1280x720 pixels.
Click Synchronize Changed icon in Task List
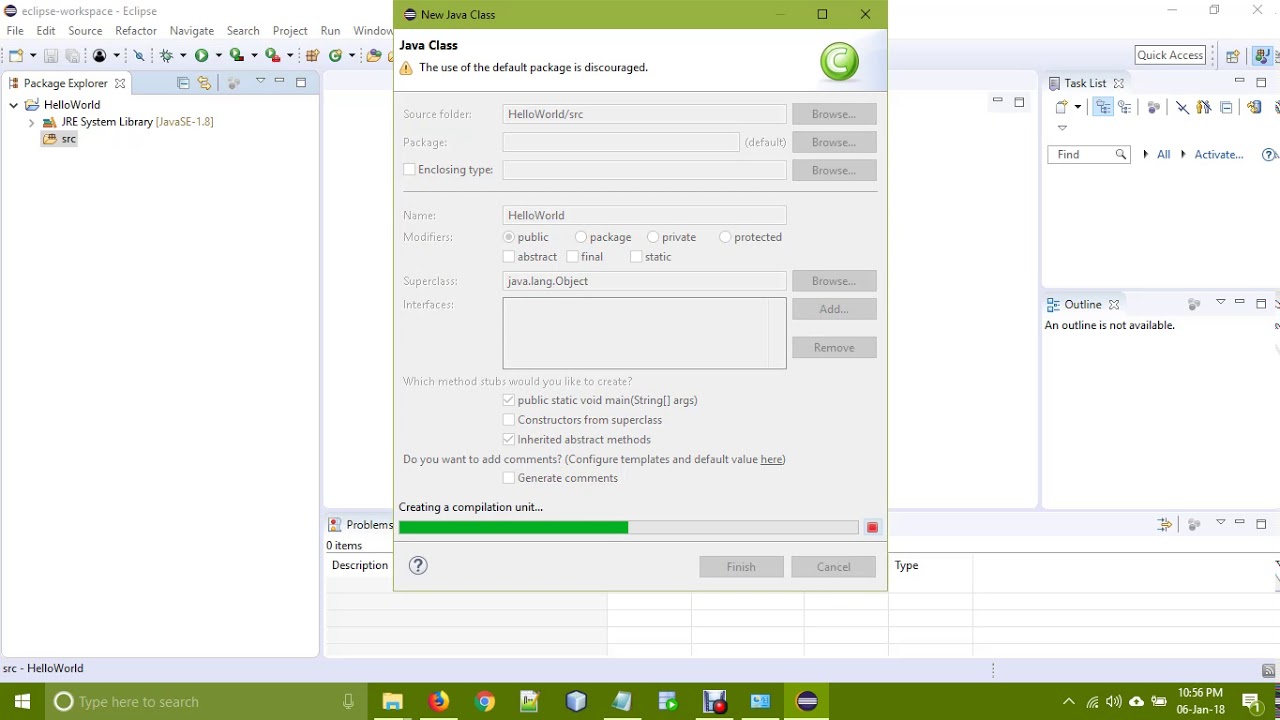(x=1254, y=107)
